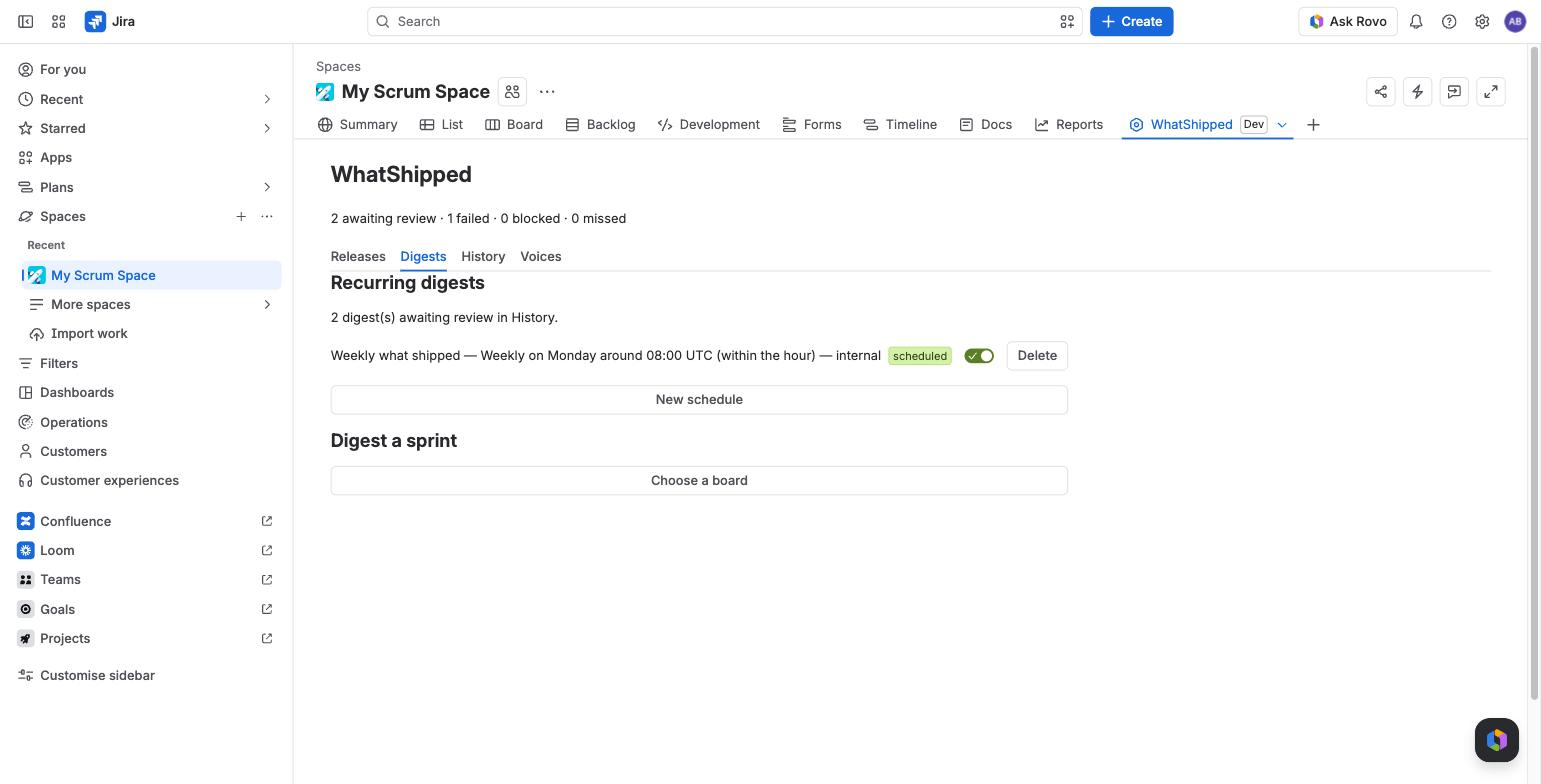Click the Choose a board button
This screenshot has height=784, width=1541.
point(699,480)
